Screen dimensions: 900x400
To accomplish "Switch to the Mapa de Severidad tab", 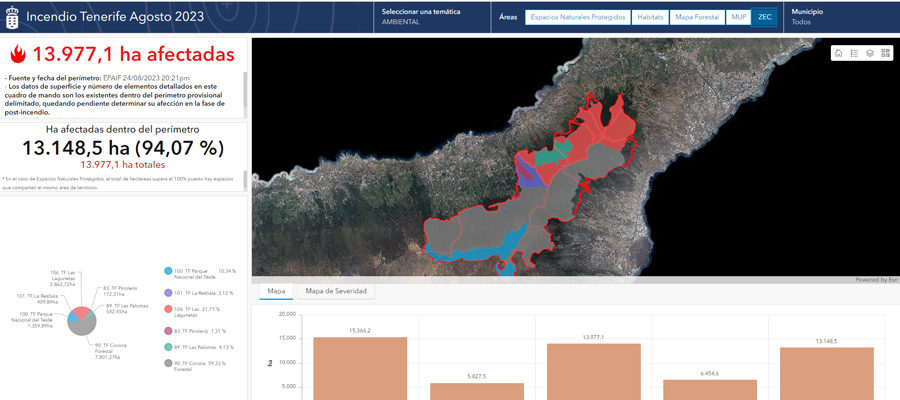I will [336, 291].
